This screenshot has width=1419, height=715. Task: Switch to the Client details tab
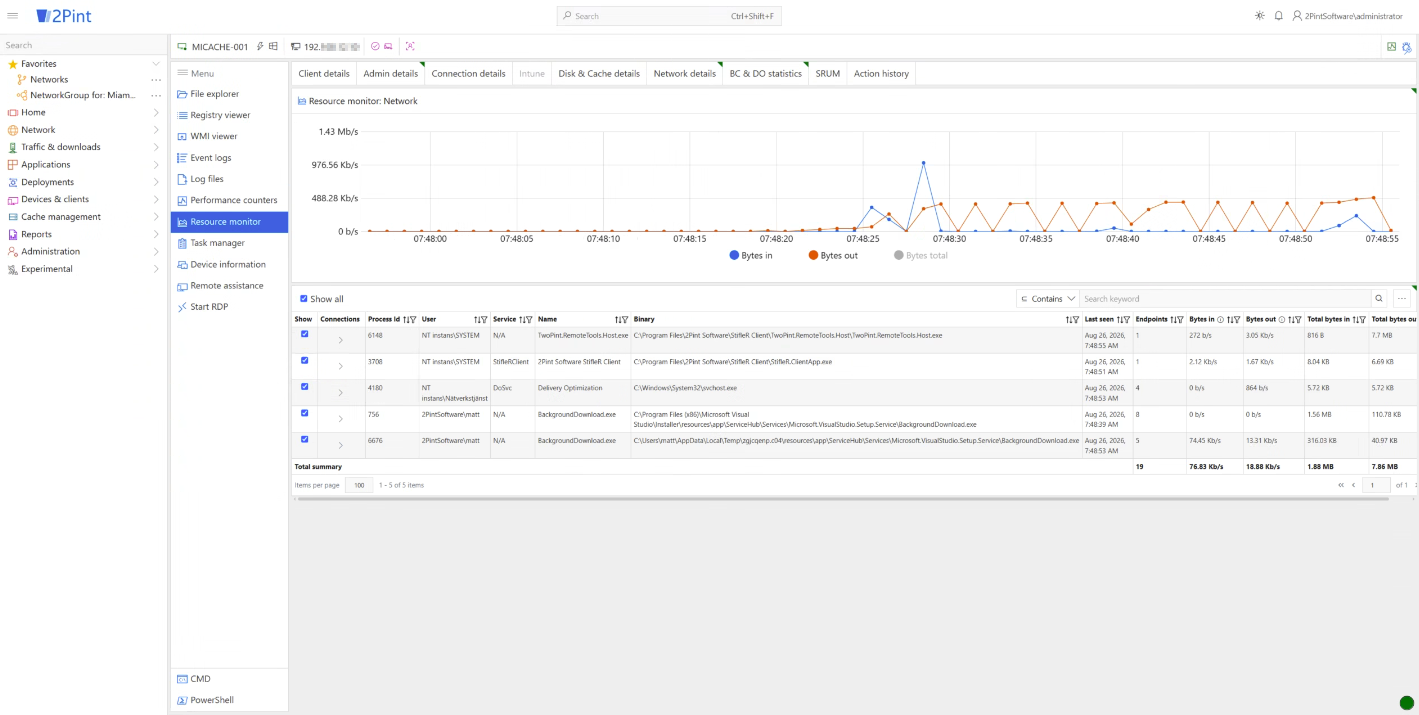324,74
